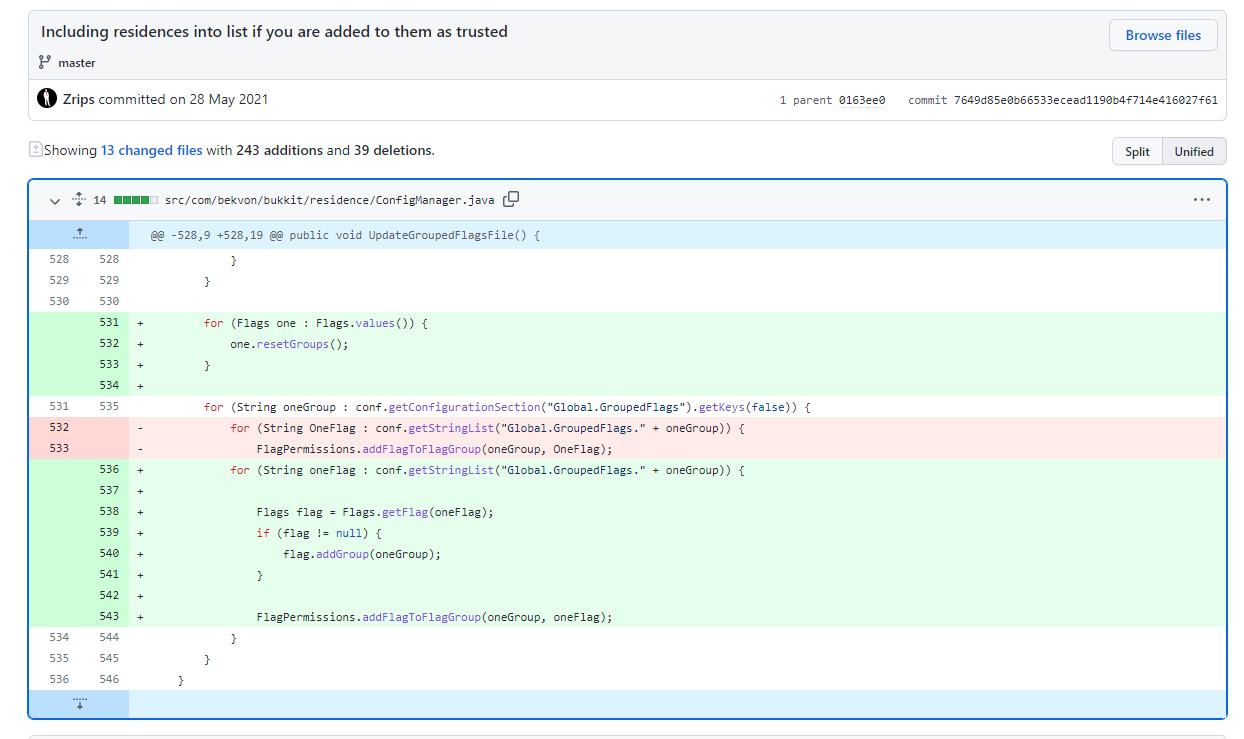Select new line number 539
This screenshot has height=739, width=1244.
(104, 532)
